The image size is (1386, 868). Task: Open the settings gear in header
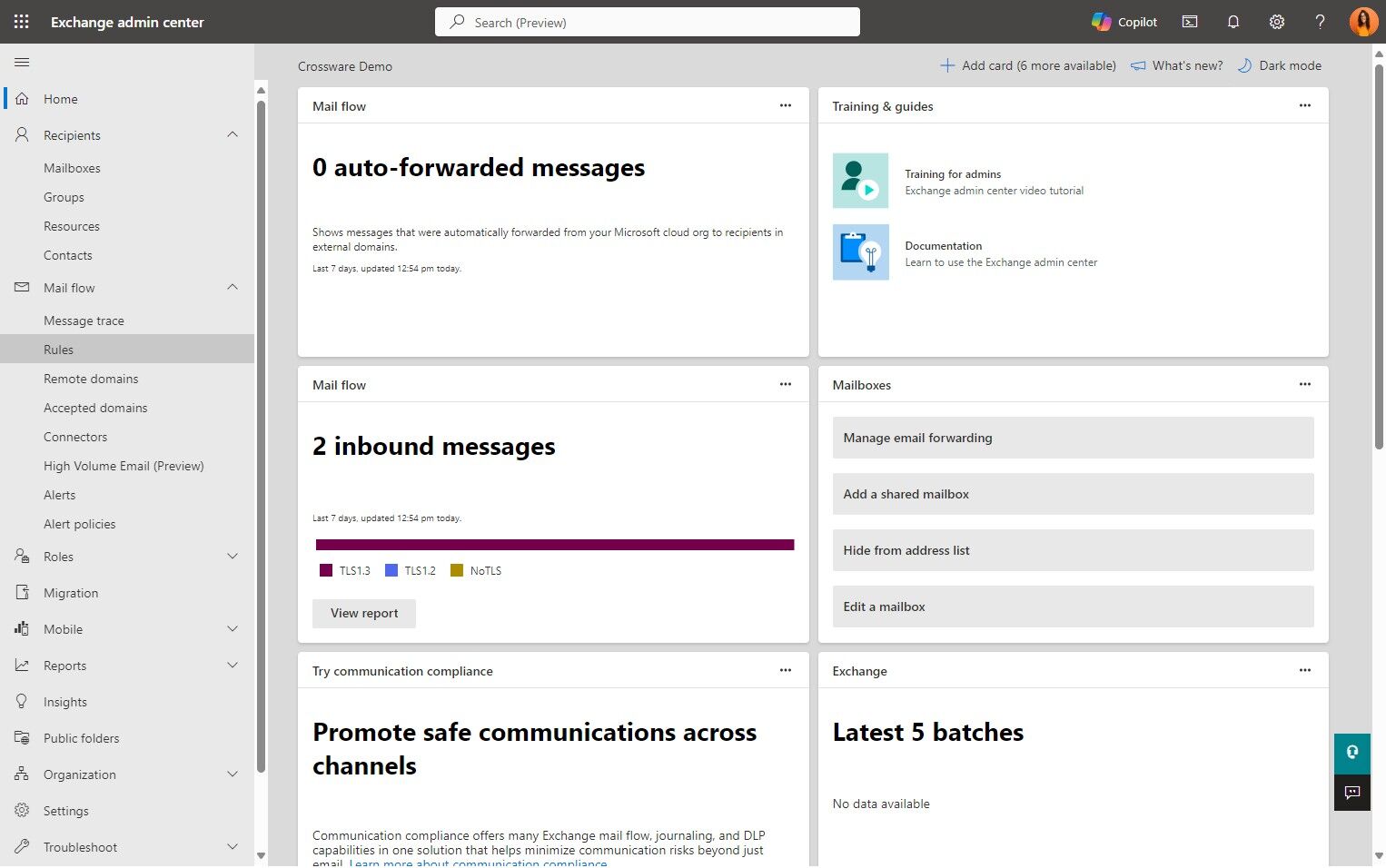click(x=1277, y=22)
